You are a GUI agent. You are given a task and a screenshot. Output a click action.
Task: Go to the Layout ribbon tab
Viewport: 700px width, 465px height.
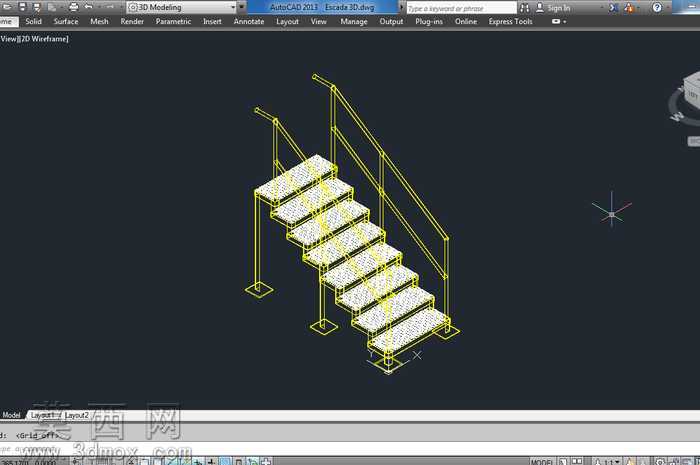click(x=288, y=21)
